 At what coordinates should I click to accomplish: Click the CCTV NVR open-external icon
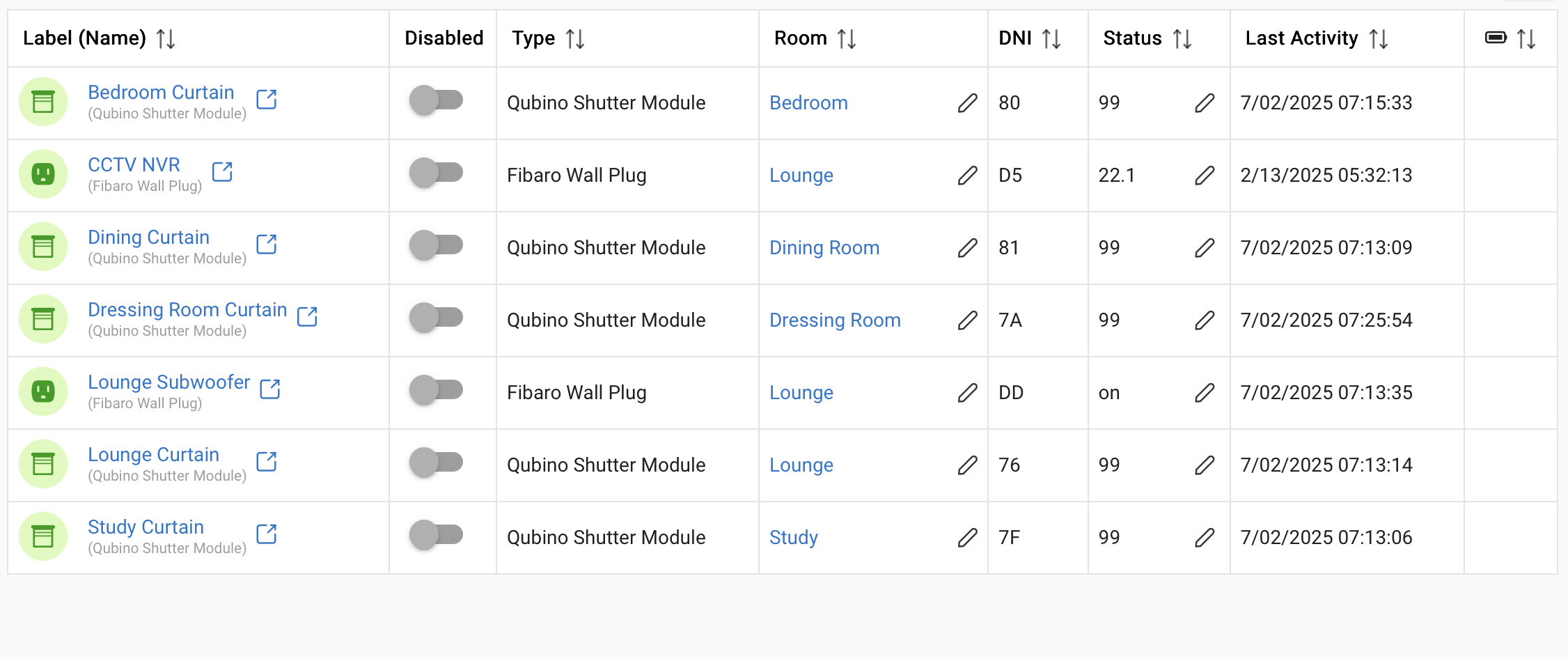tap(222, 171)
